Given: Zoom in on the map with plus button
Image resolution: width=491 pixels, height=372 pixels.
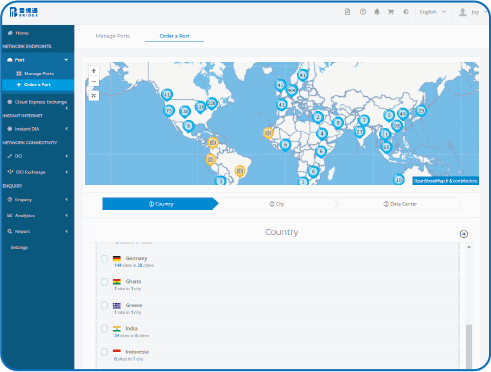Looking at the screenshot, I should (x=94, y=71).
